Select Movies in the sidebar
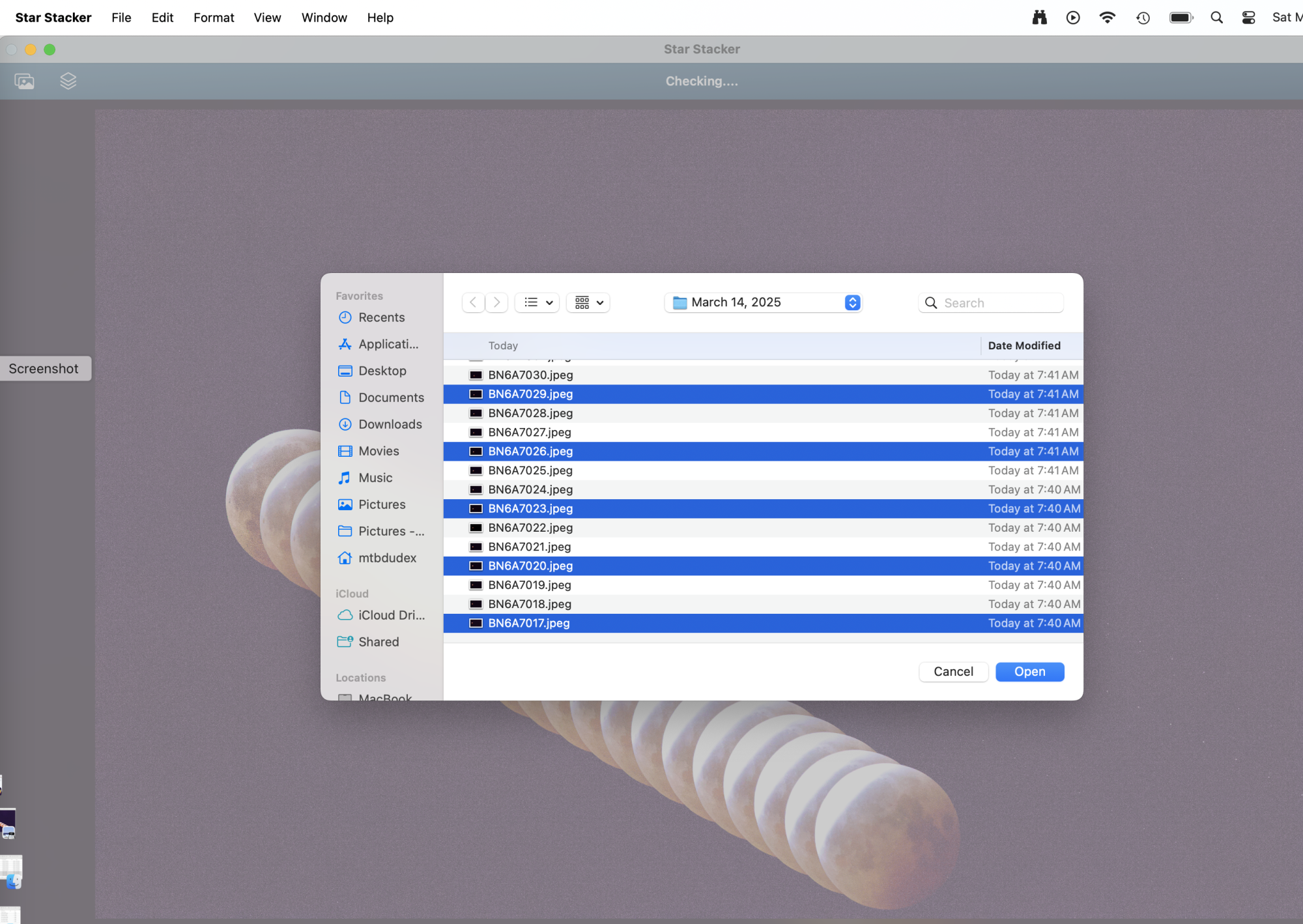Image resolution: width=1303 pixels, height=924 pixels. click(x=382, y=451)
